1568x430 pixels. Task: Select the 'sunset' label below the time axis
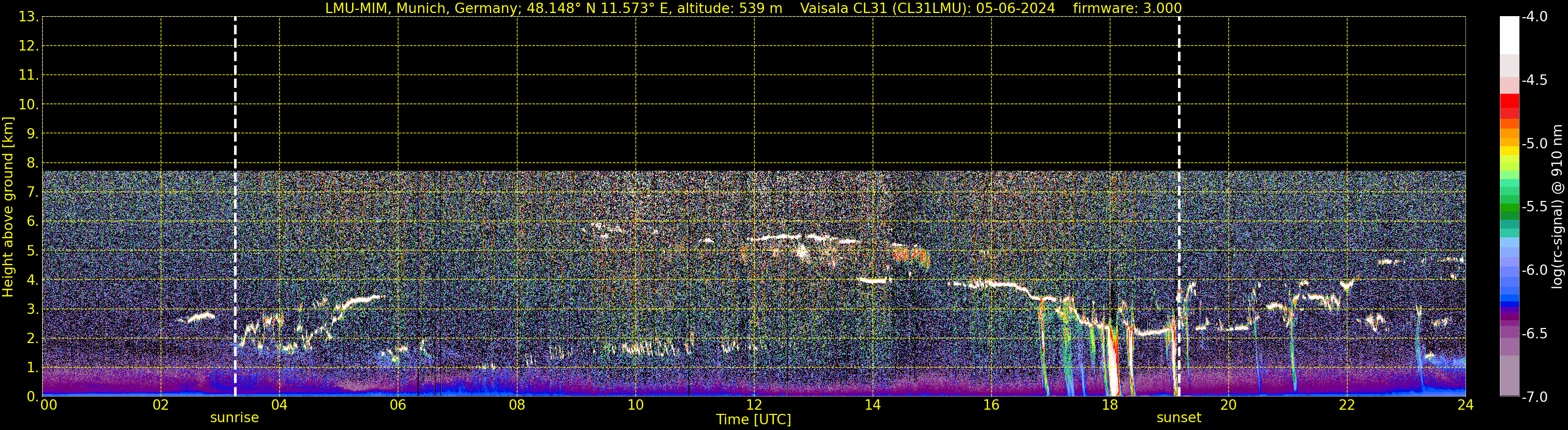1179,418
